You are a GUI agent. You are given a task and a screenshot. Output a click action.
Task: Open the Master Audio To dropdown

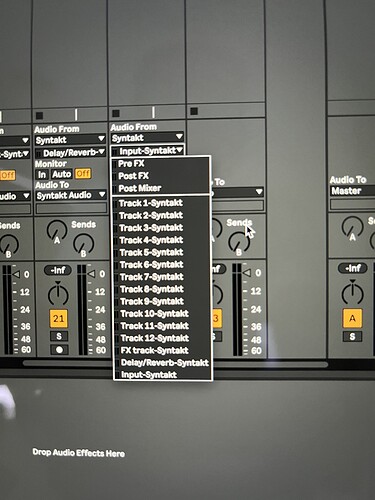(352, 191)
